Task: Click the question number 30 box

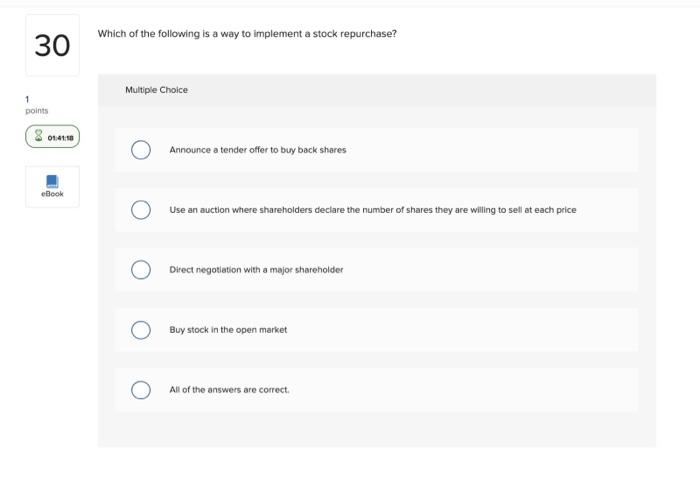Action: (x=52, y=45)
